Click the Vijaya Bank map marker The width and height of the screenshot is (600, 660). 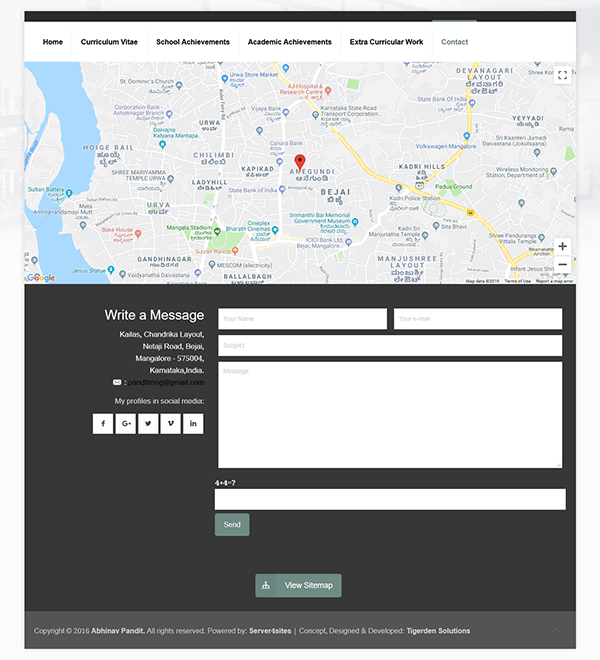point(286,112)
